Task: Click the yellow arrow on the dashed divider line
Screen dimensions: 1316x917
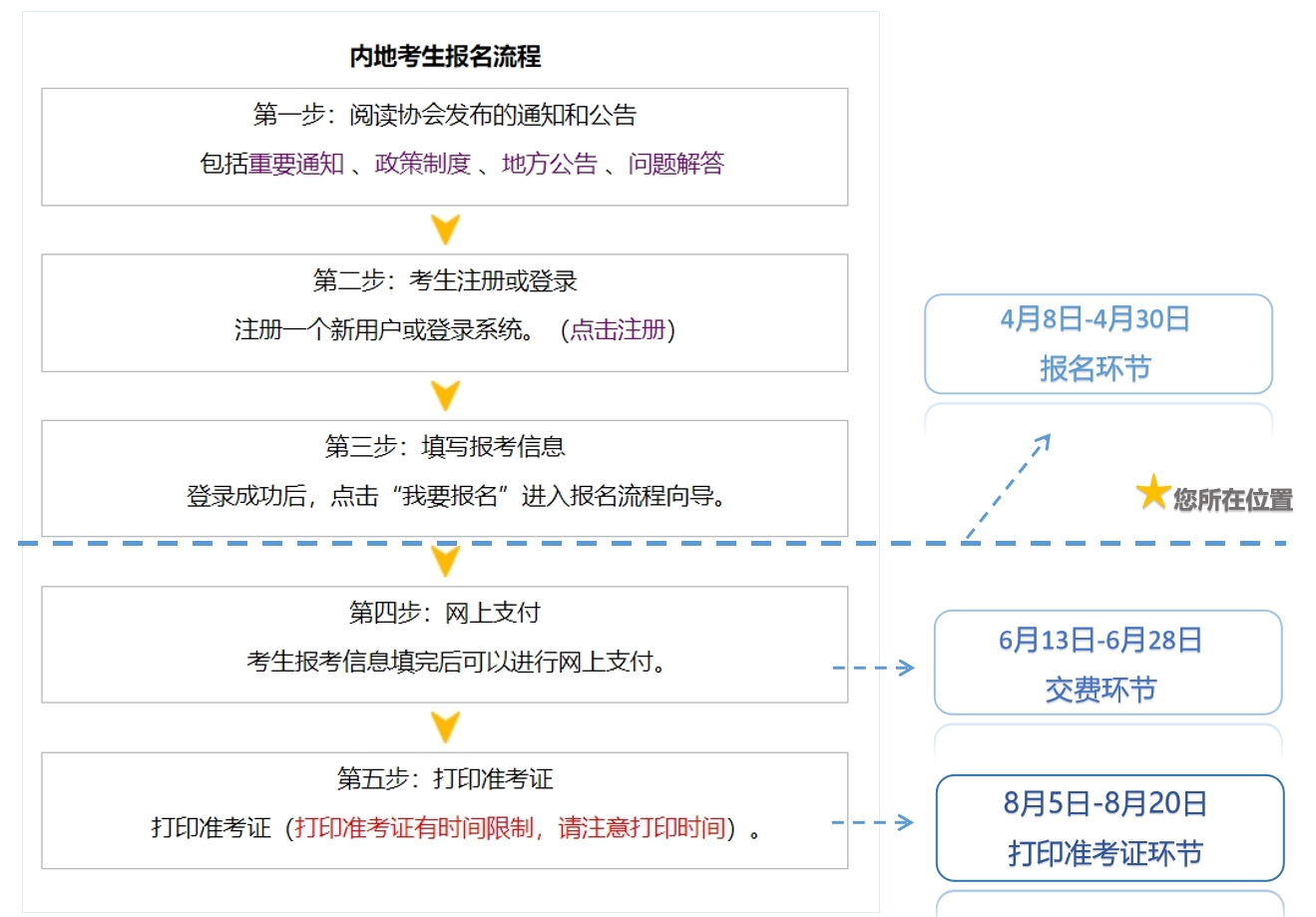Action: tap(445, 561)
